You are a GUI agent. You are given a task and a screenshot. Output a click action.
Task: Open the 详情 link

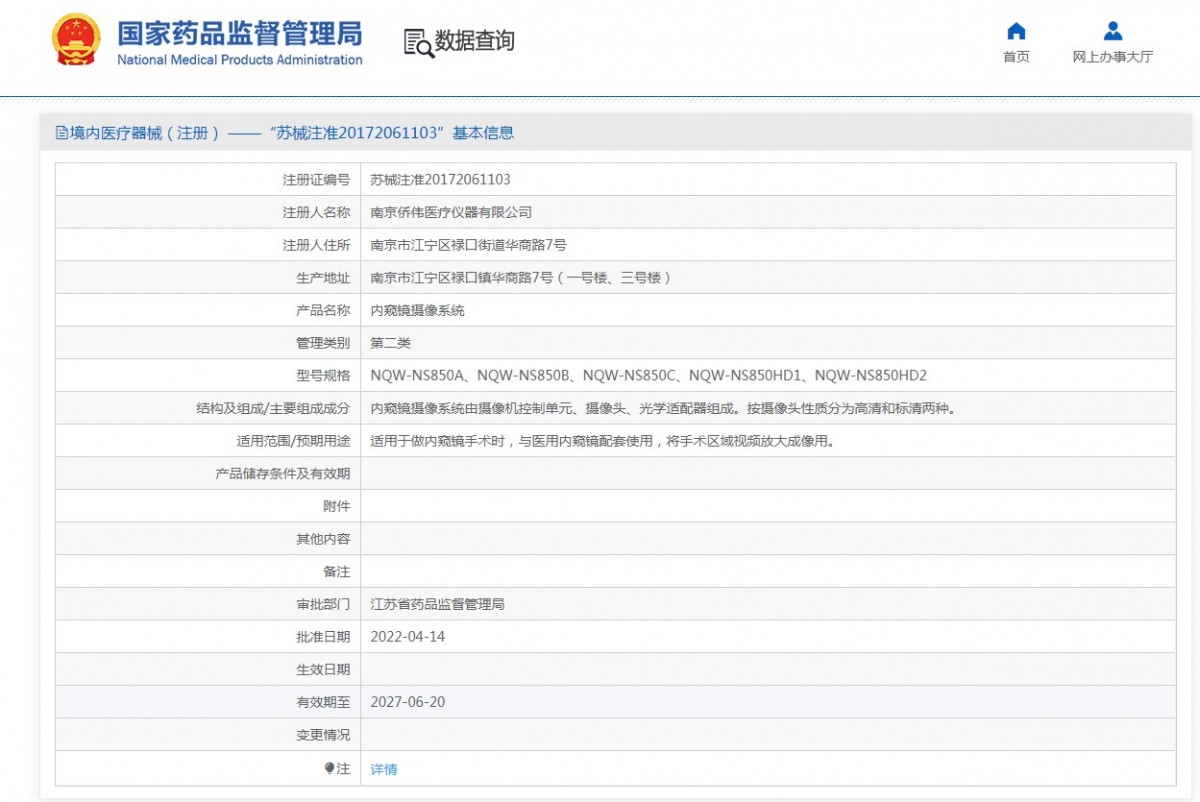384,769
